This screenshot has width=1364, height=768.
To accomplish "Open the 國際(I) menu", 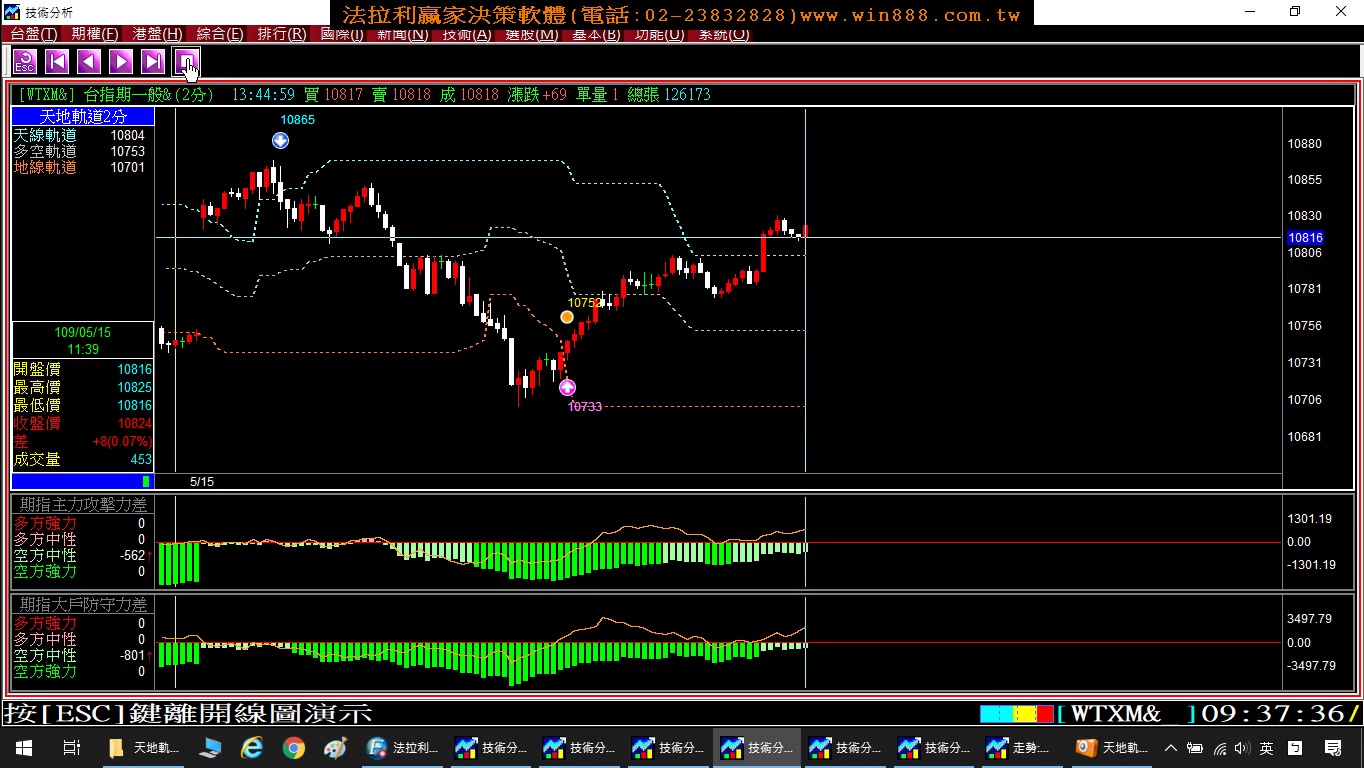I will click(342, 34).
